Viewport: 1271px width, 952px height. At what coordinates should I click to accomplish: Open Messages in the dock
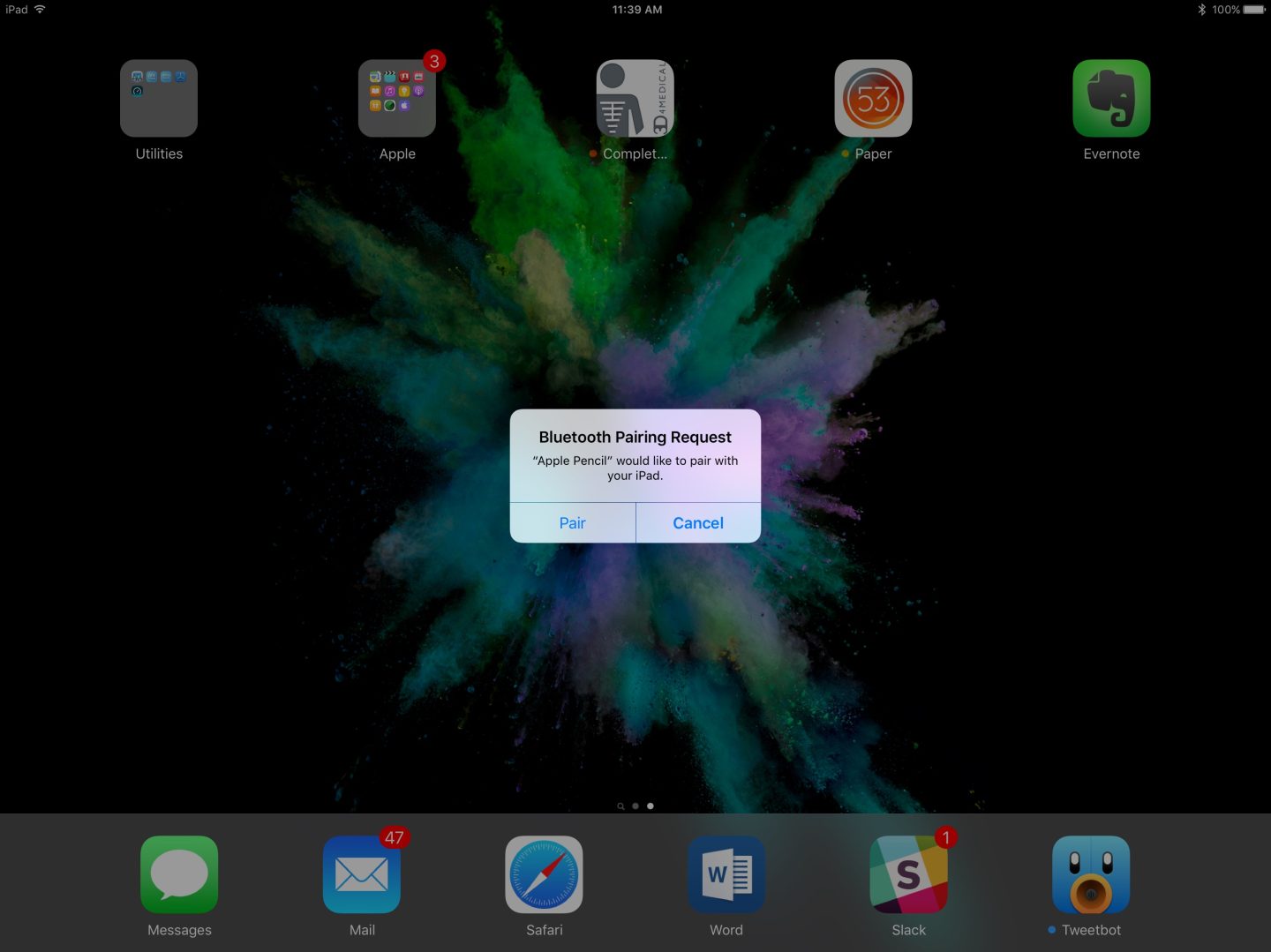pyautogui.click(x=179, y=874)
